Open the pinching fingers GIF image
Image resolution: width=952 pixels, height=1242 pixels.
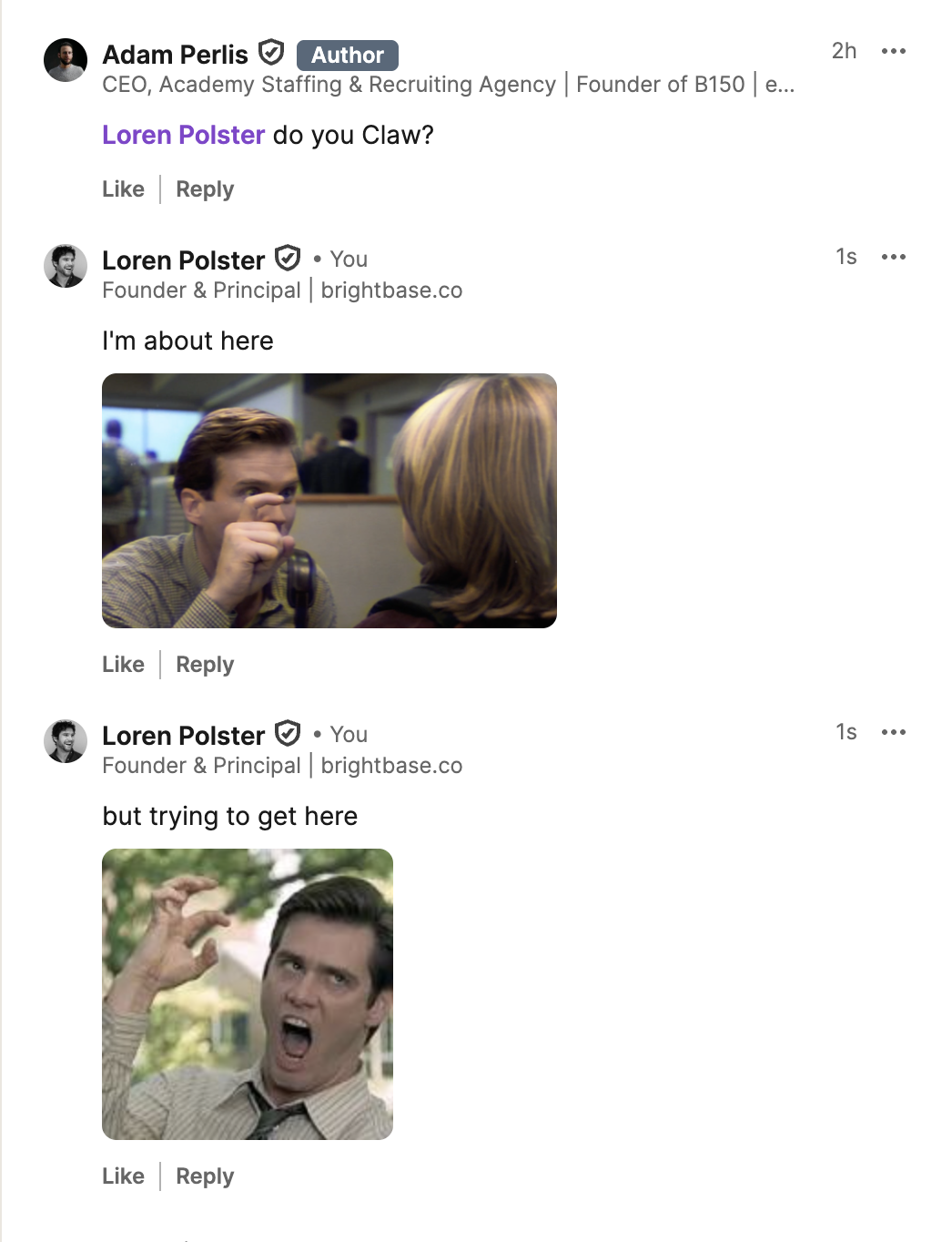[x=329, y=500]
